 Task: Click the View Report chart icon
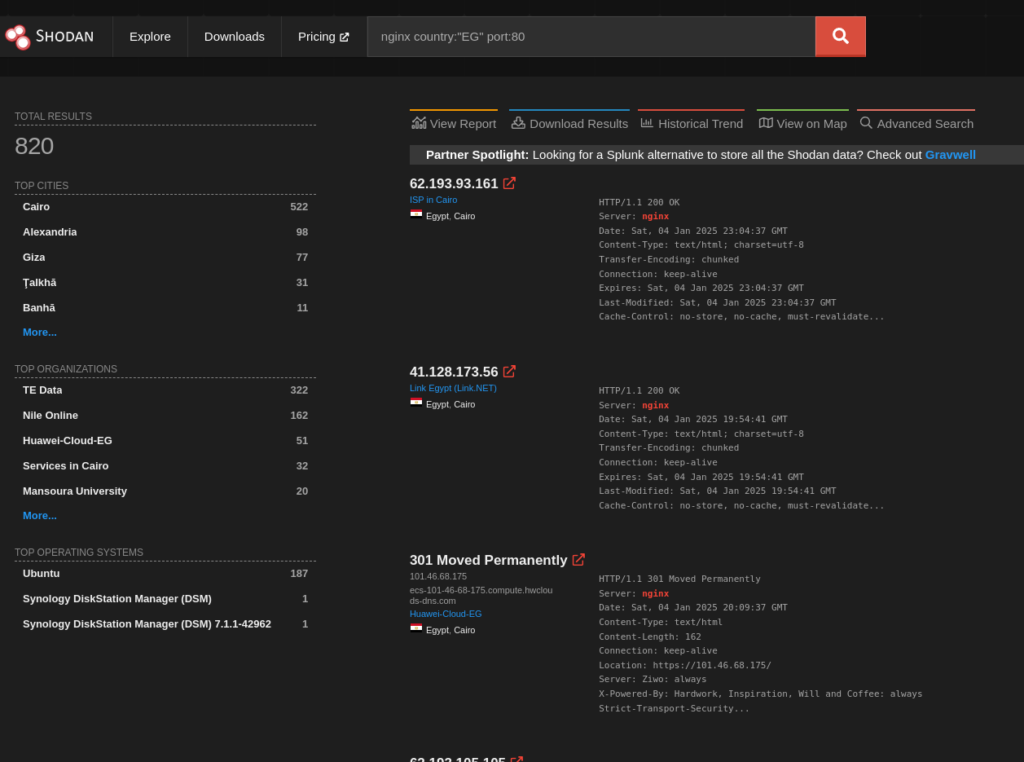pyautogui.click(x=419, y=123)
